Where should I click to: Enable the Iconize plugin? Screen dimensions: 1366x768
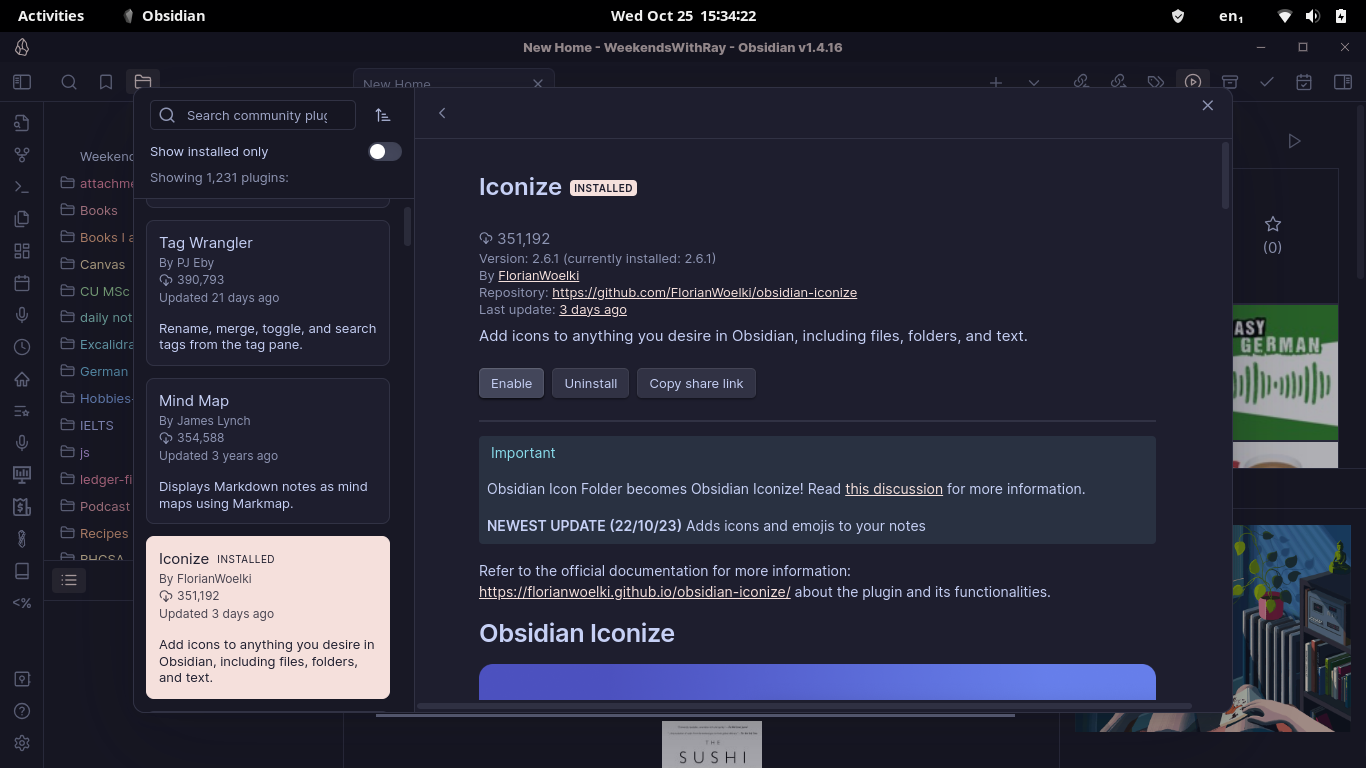(511, 383)
